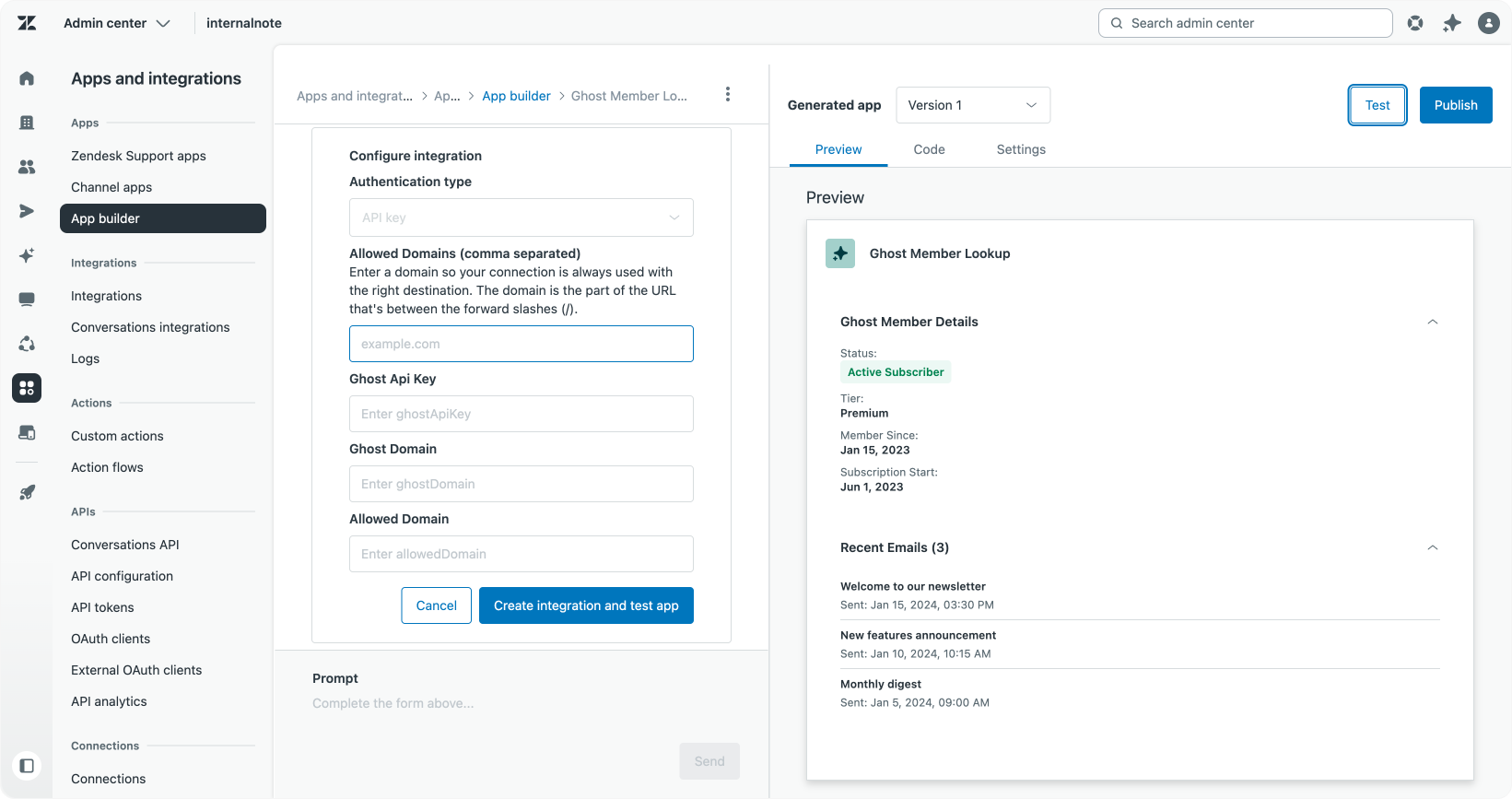Image resolution: width=1512 pixels, height=799 pixels.
Task: Collapse the sidebar panel toggle icon
Action: pos(27,766)
